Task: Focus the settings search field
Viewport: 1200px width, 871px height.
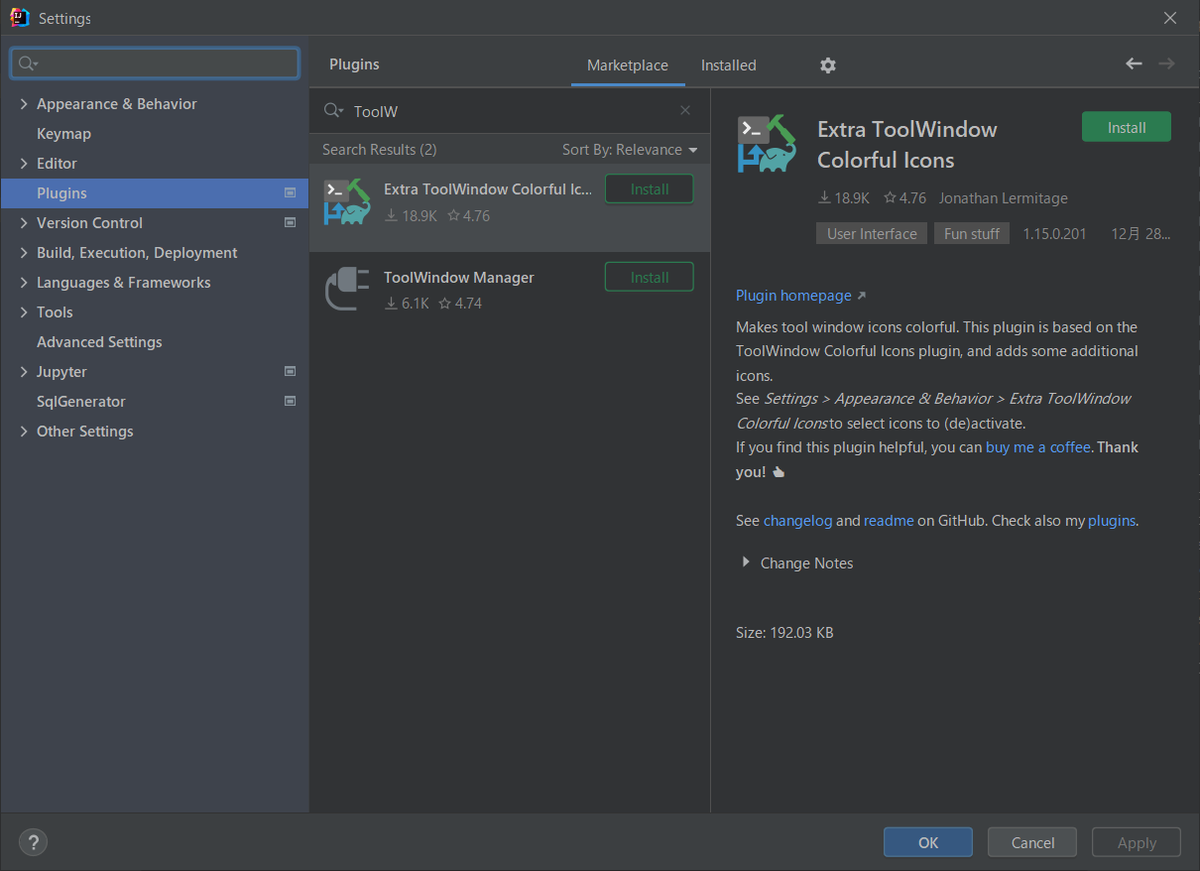Action: point(155,64)
